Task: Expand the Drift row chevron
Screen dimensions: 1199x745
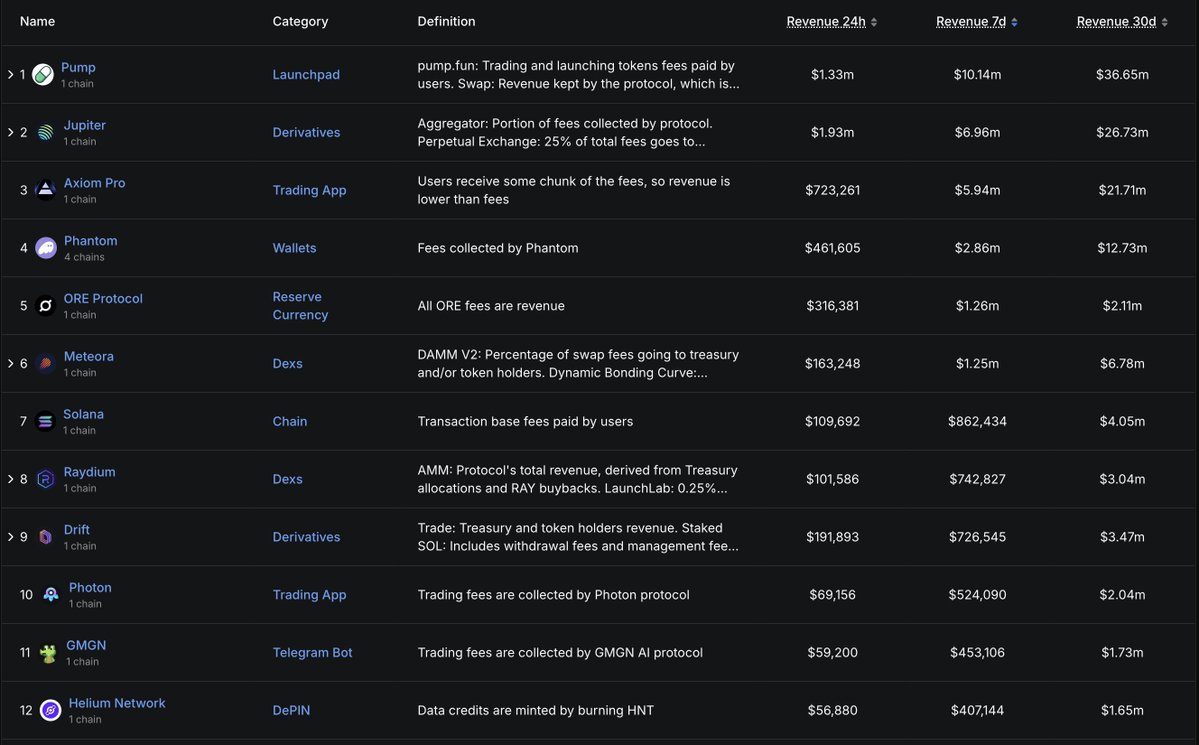Action: point(11,537)
